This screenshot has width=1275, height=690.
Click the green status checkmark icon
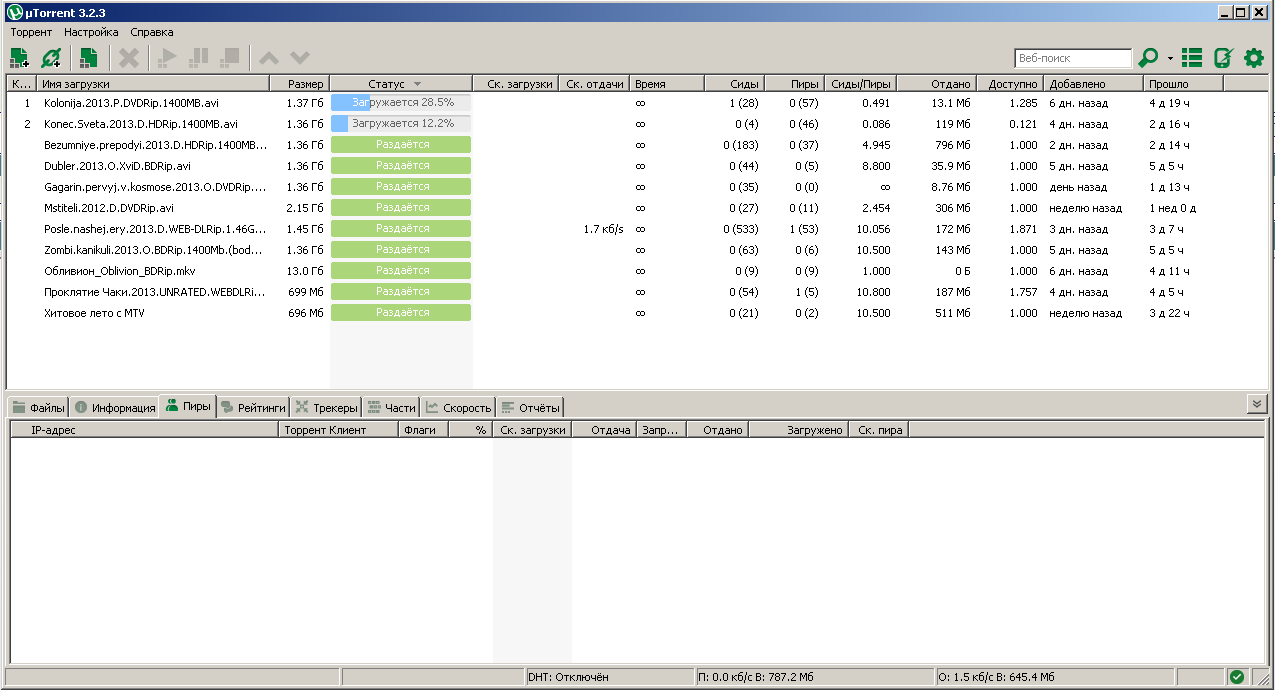click(x=1237, y=677)
